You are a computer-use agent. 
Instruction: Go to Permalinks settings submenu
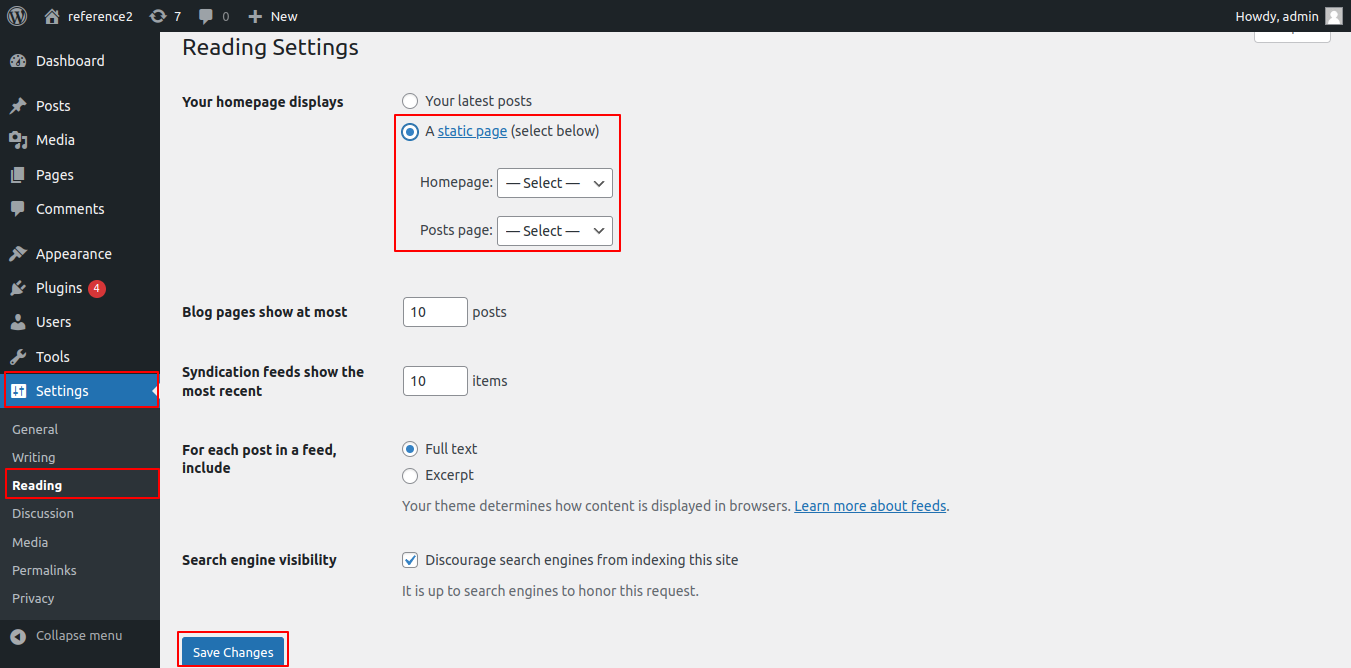[44, 570]
